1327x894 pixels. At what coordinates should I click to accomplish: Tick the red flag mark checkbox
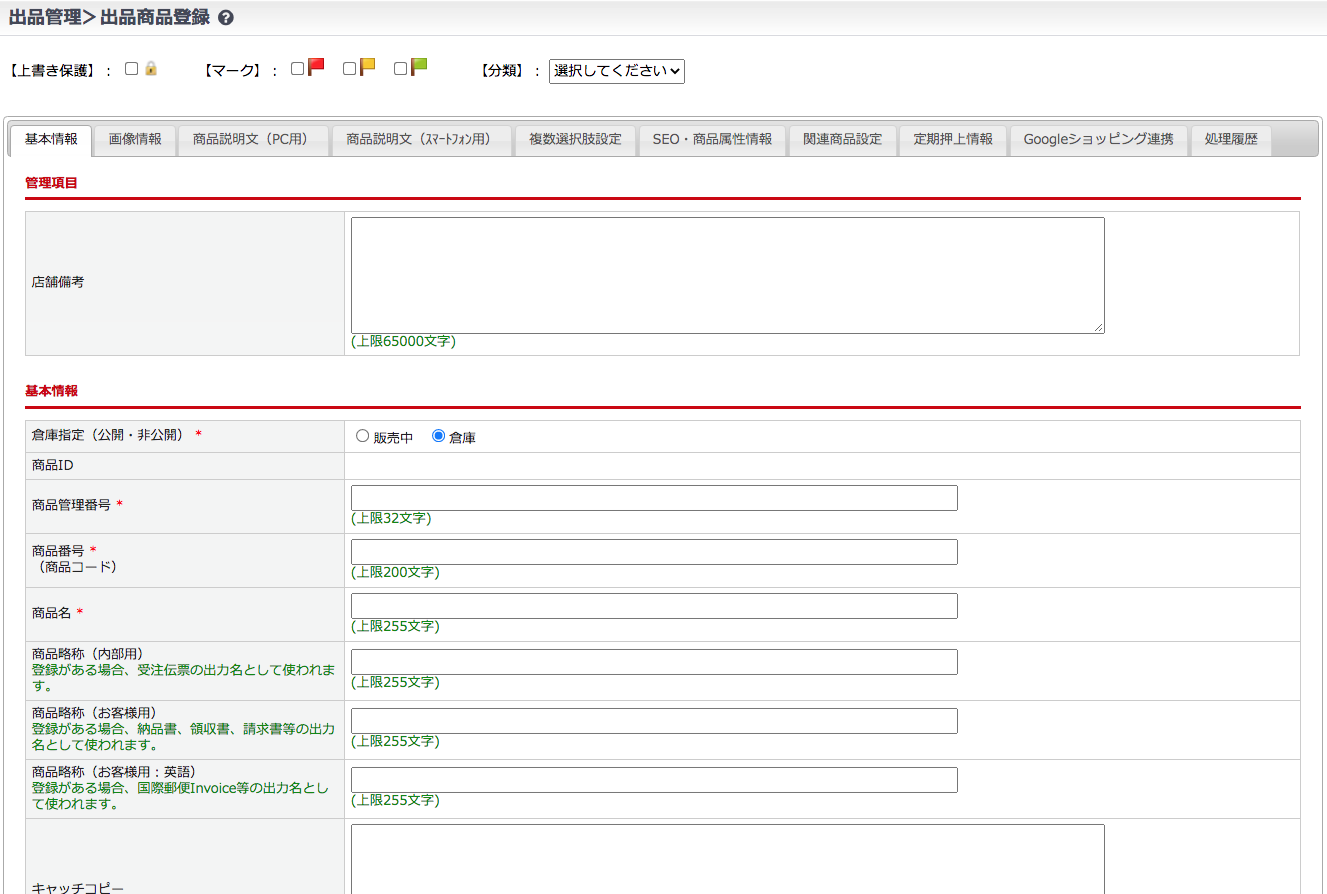pyautogui.click(x=298, y=69)
